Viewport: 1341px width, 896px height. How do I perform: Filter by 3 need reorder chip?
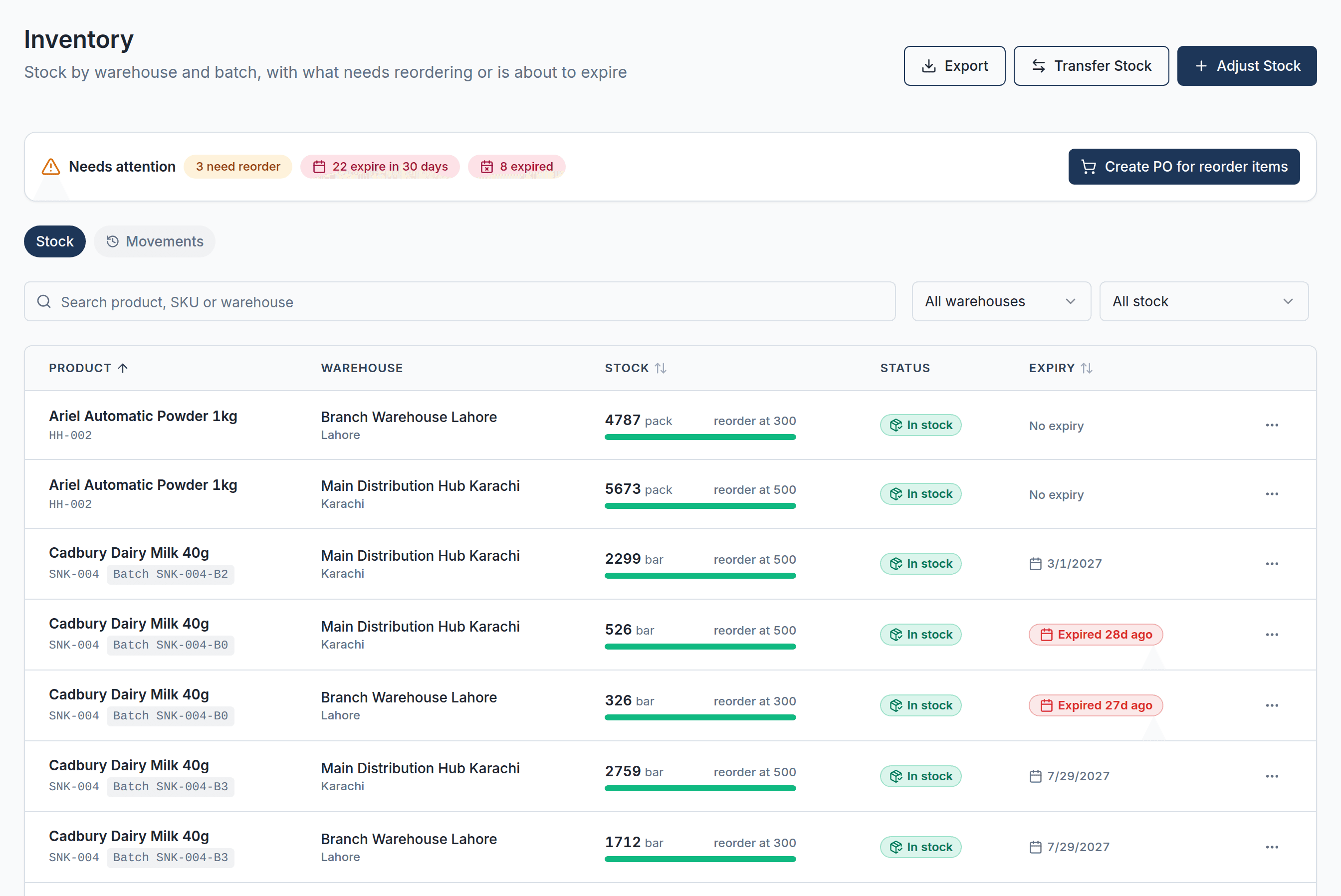click(237, 167)
